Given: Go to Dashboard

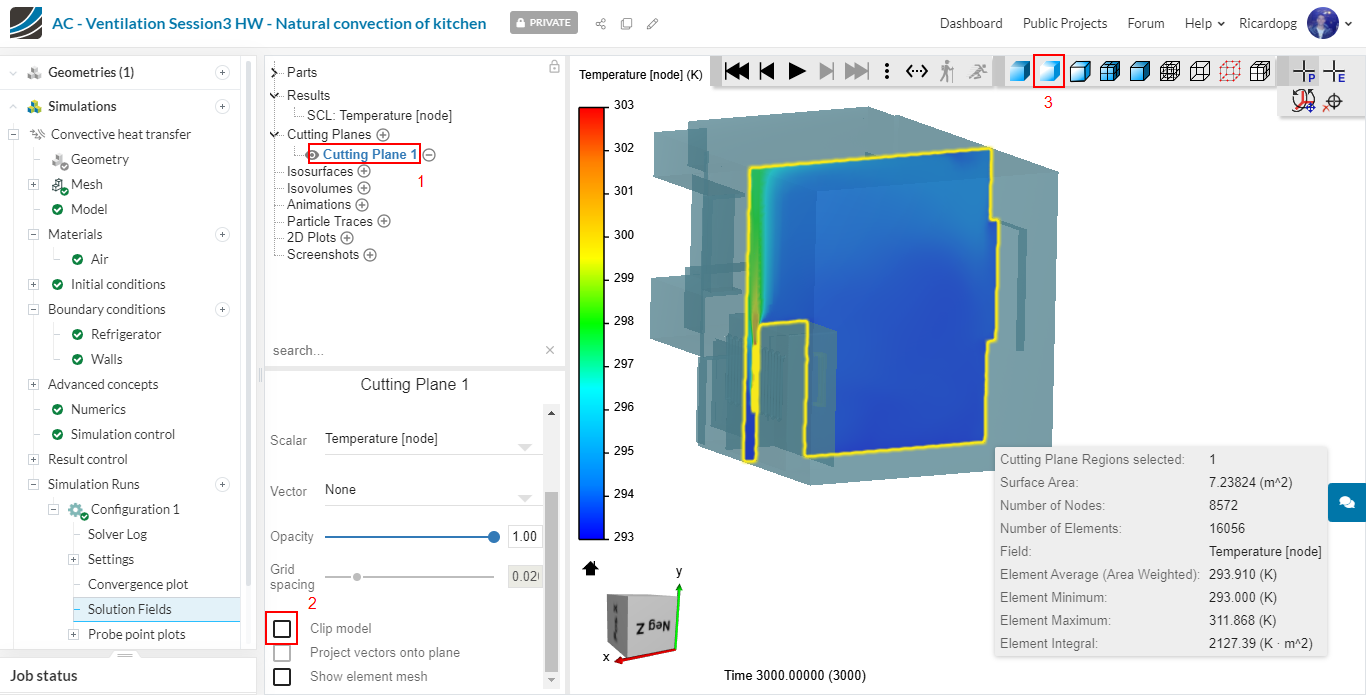Looking at the screenshot, I should [x=971, y=23].
